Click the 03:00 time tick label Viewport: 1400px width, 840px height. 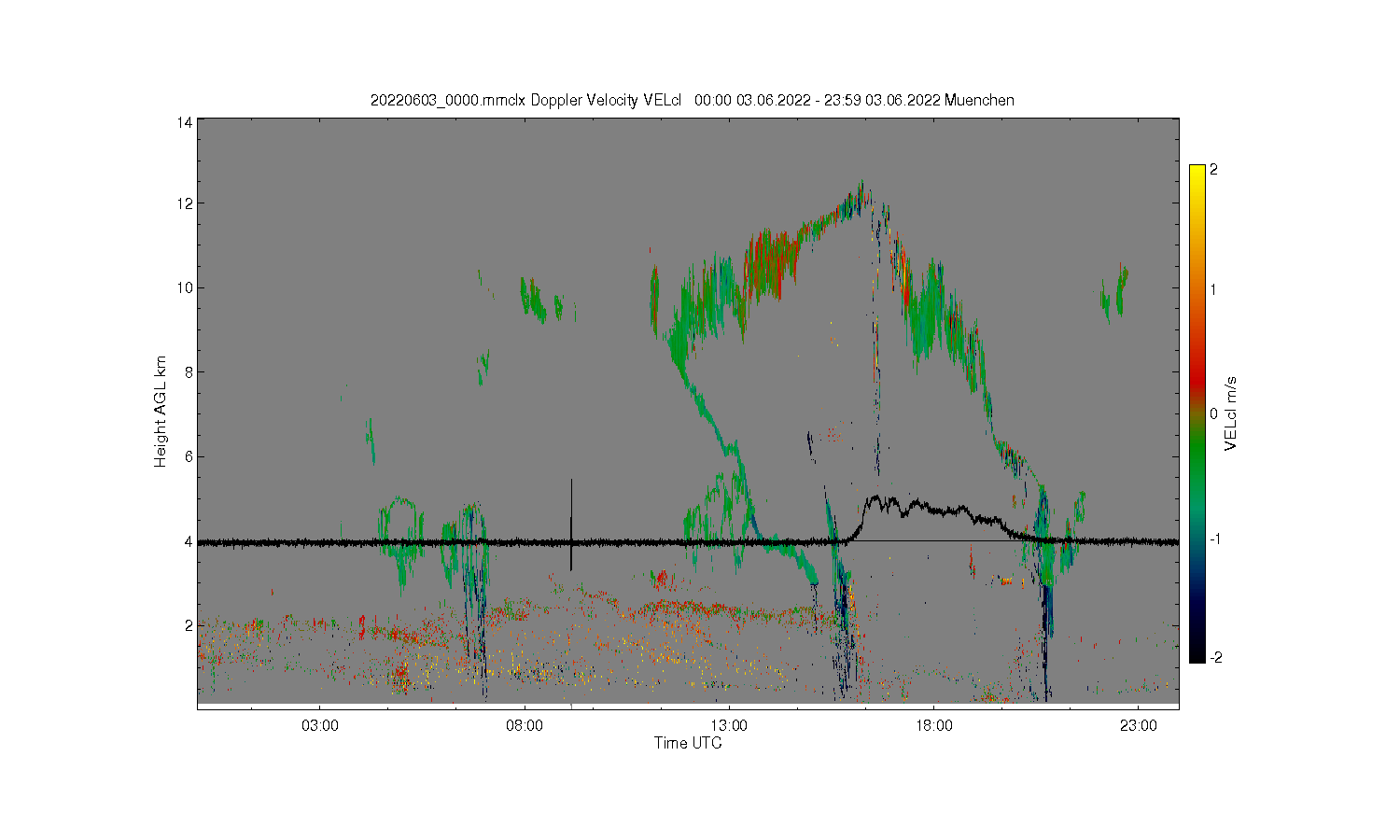tap(320, 725)
